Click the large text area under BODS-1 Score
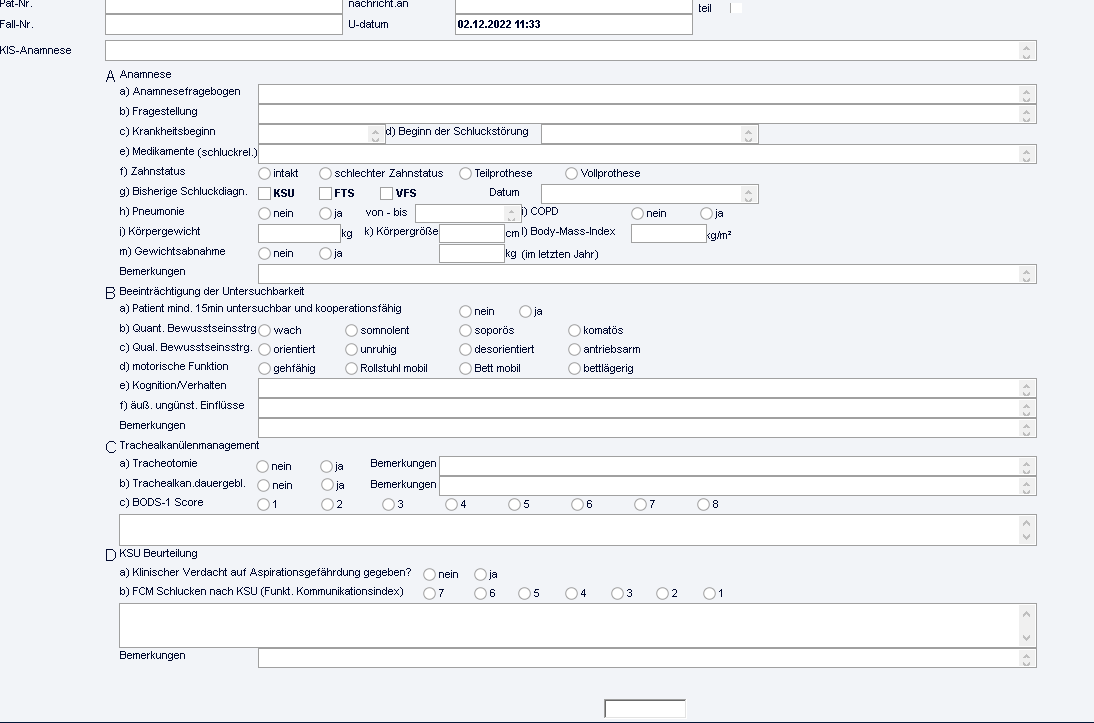 [578, 530]
